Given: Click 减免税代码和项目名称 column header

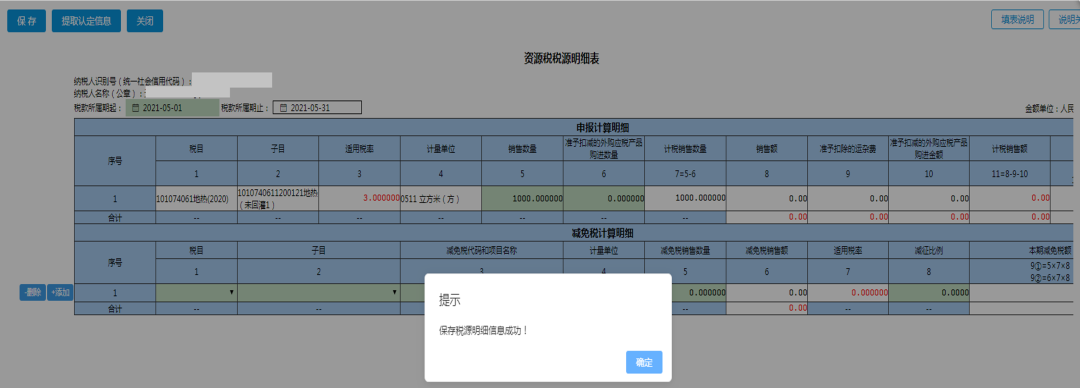Looking at the screenshot, I should (481, 251).
